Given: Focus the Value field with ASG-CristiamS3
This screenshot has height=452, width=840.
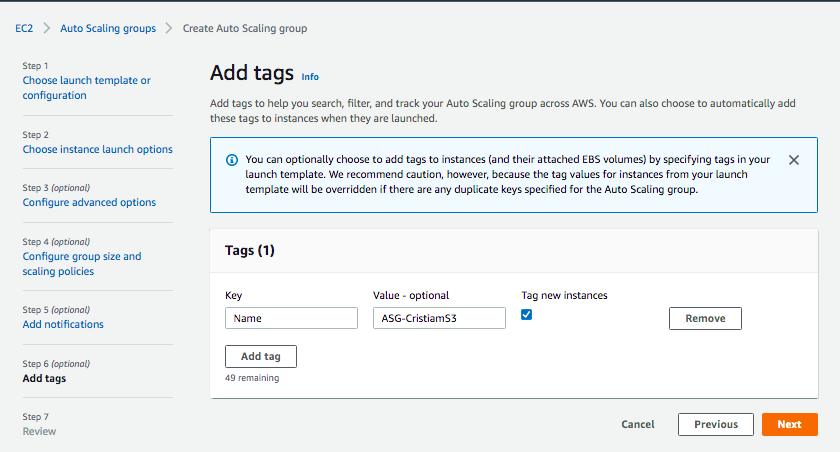Looking at the screenshot, I should [438, 318].
